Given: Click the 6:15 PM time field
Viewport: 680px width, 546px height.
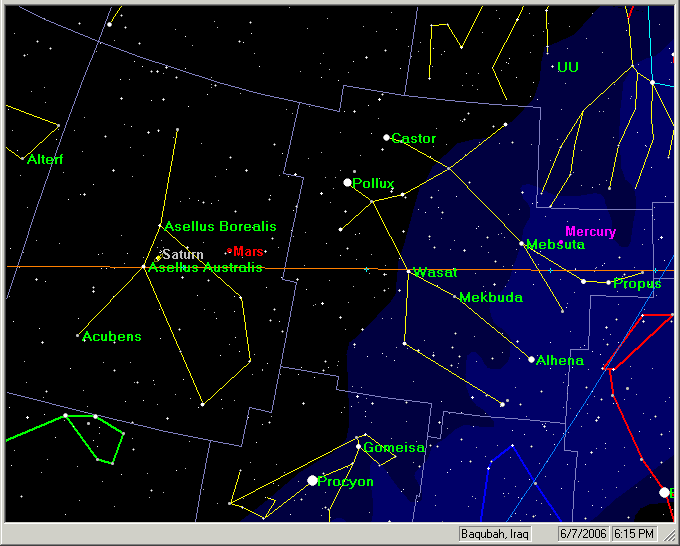Looking at the screenshot, I should [x=632, y=534].
